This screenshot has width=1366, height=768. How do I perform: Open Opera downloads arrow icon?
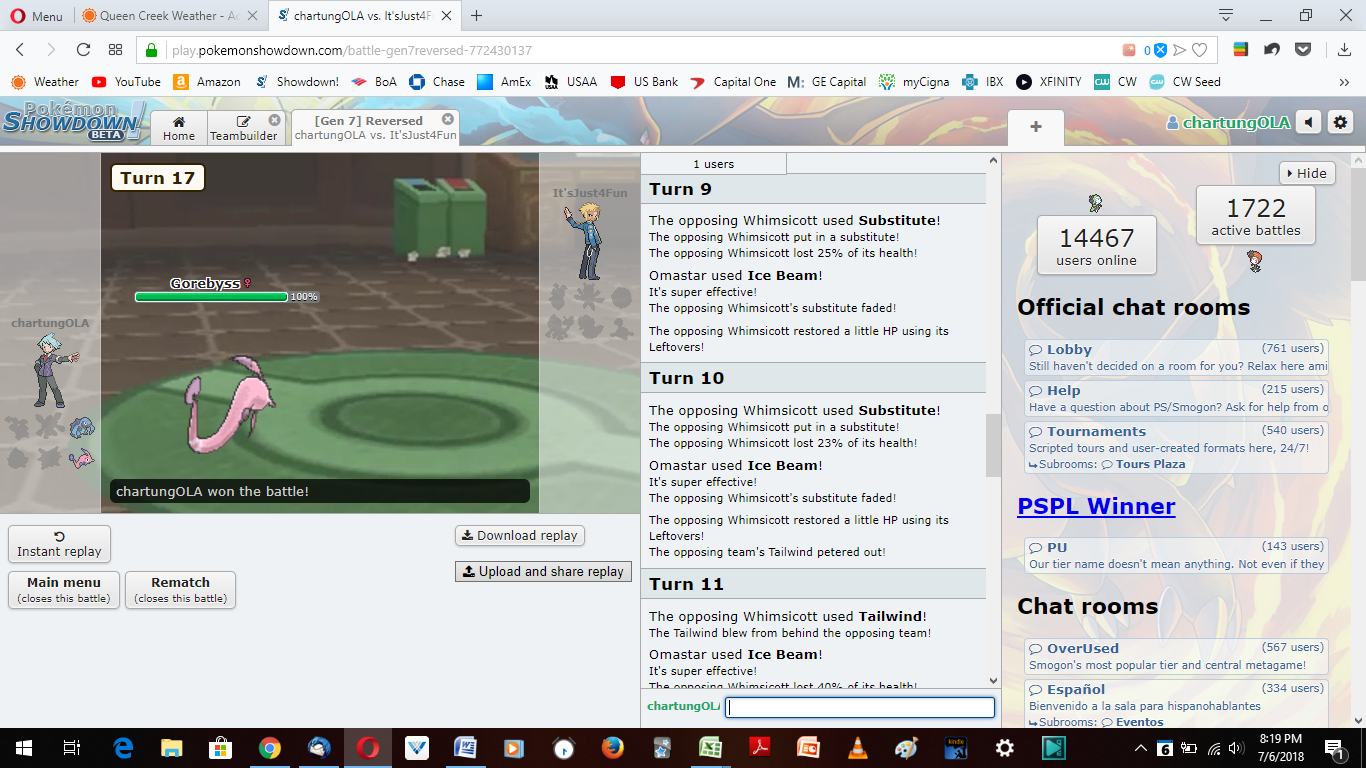1342,50
